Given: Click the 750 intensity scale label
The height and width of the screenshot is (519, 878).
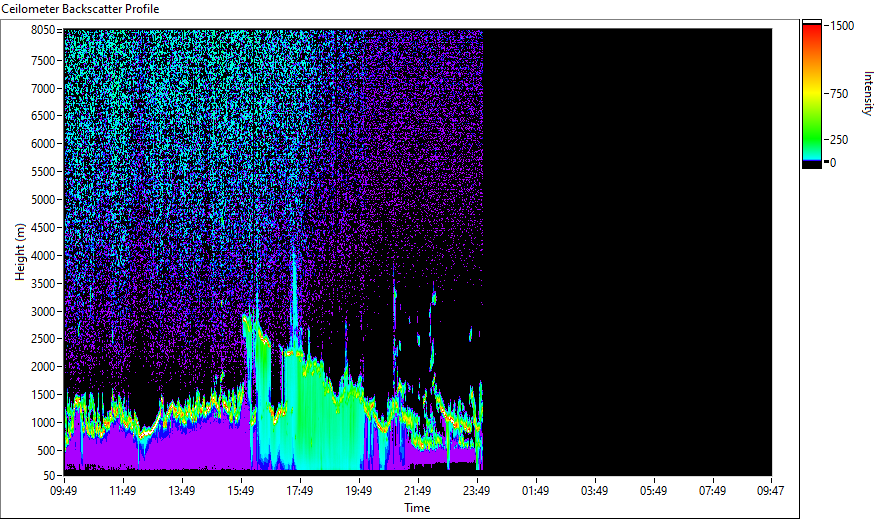Looking at the screenshot, I should pos(839,94).
